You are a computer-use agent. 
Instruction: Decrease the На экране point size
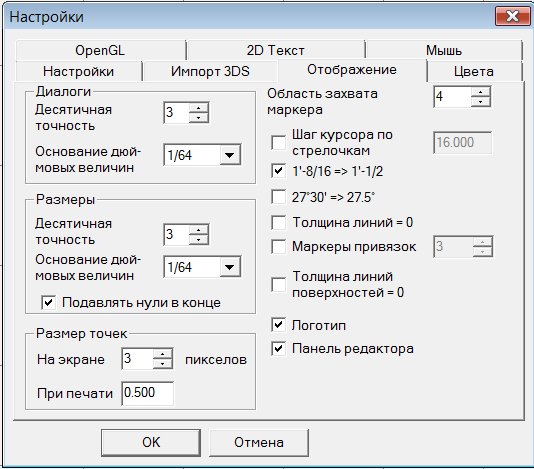[x=162, y=363]
